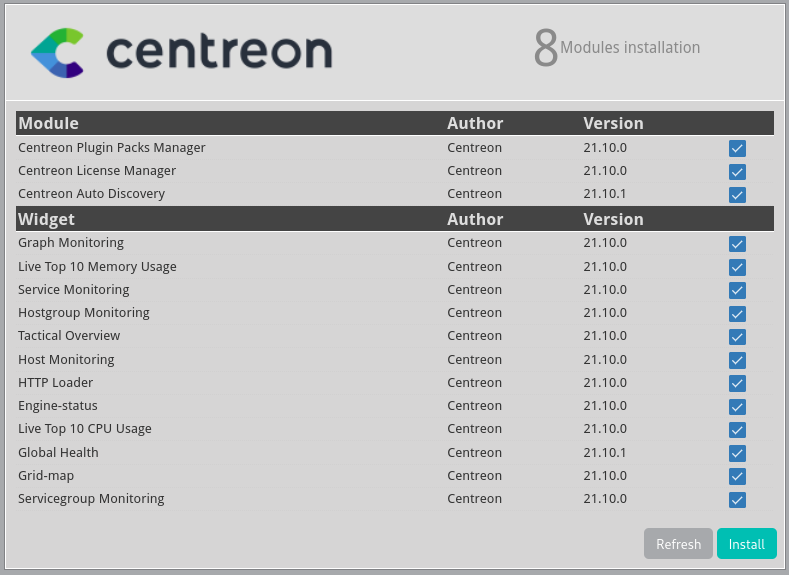The height and width of the screenshot is (575, 789).
Task: Click the 'Modules installation' title
Action: point(630,47)
